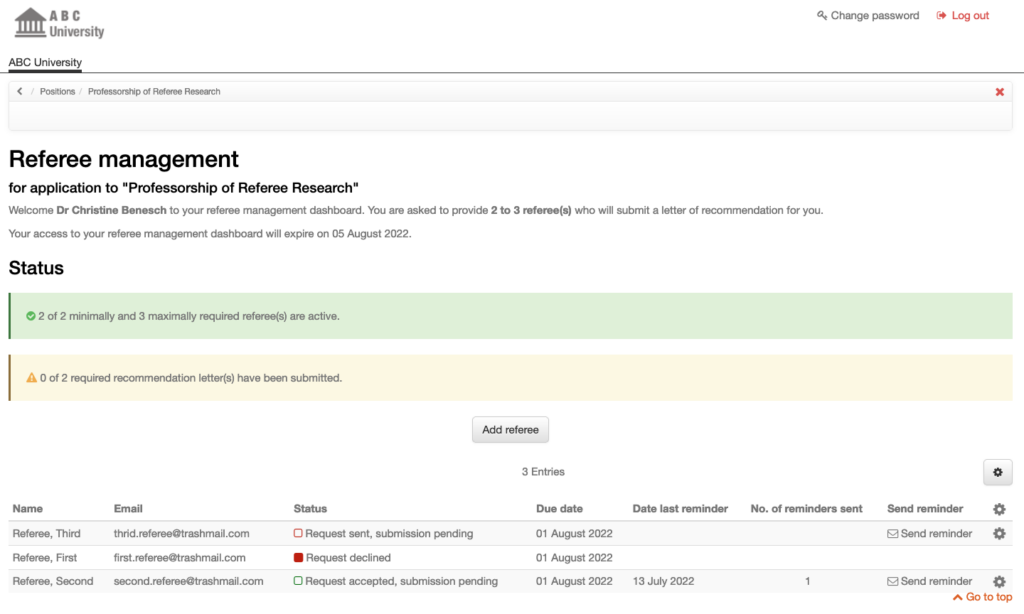Click the gear icon in the table header row
This screenshot has height=614, width=1024.
click(998, 508)
